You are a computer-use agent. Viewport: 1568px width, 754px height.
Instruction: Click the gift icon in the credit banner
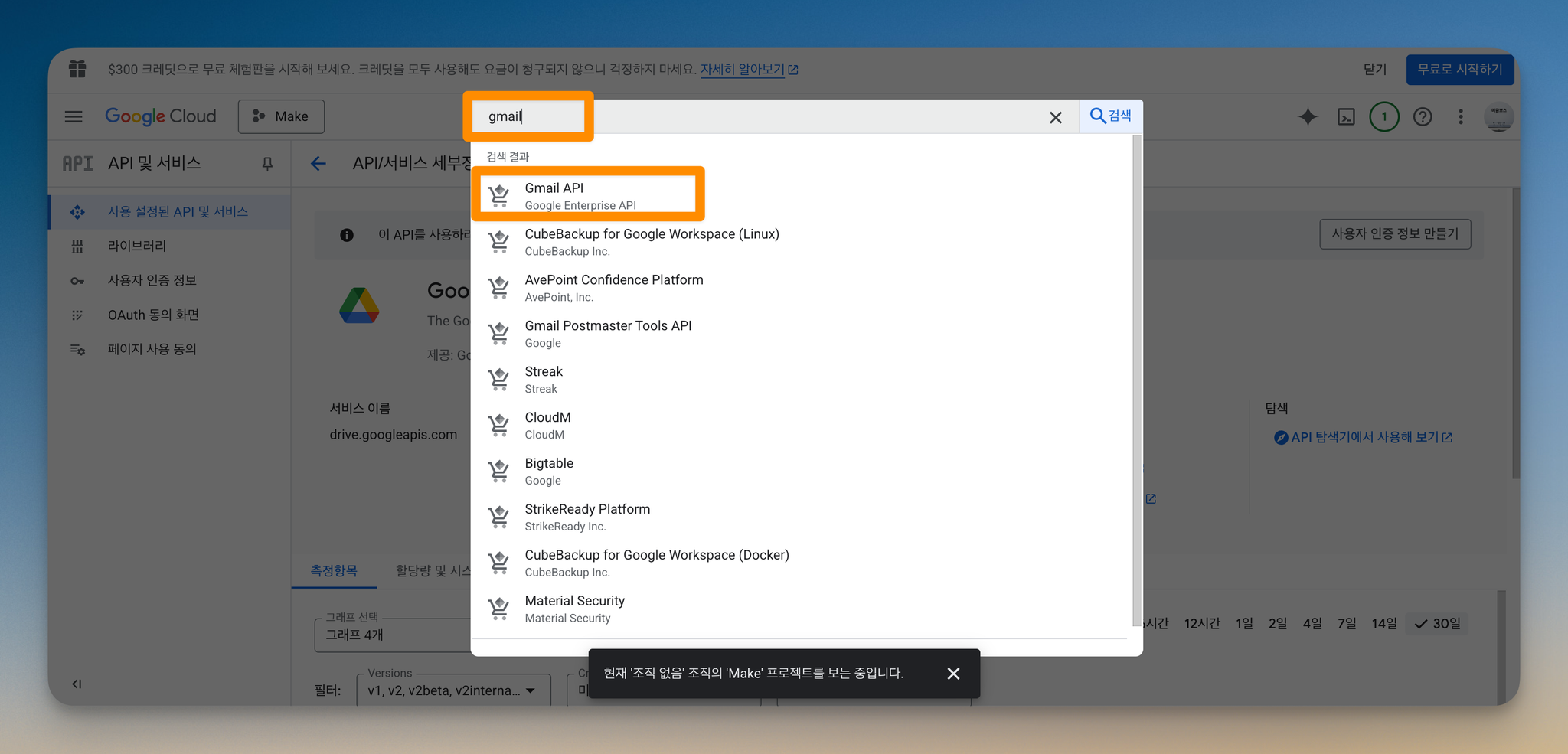coord(77,69)
